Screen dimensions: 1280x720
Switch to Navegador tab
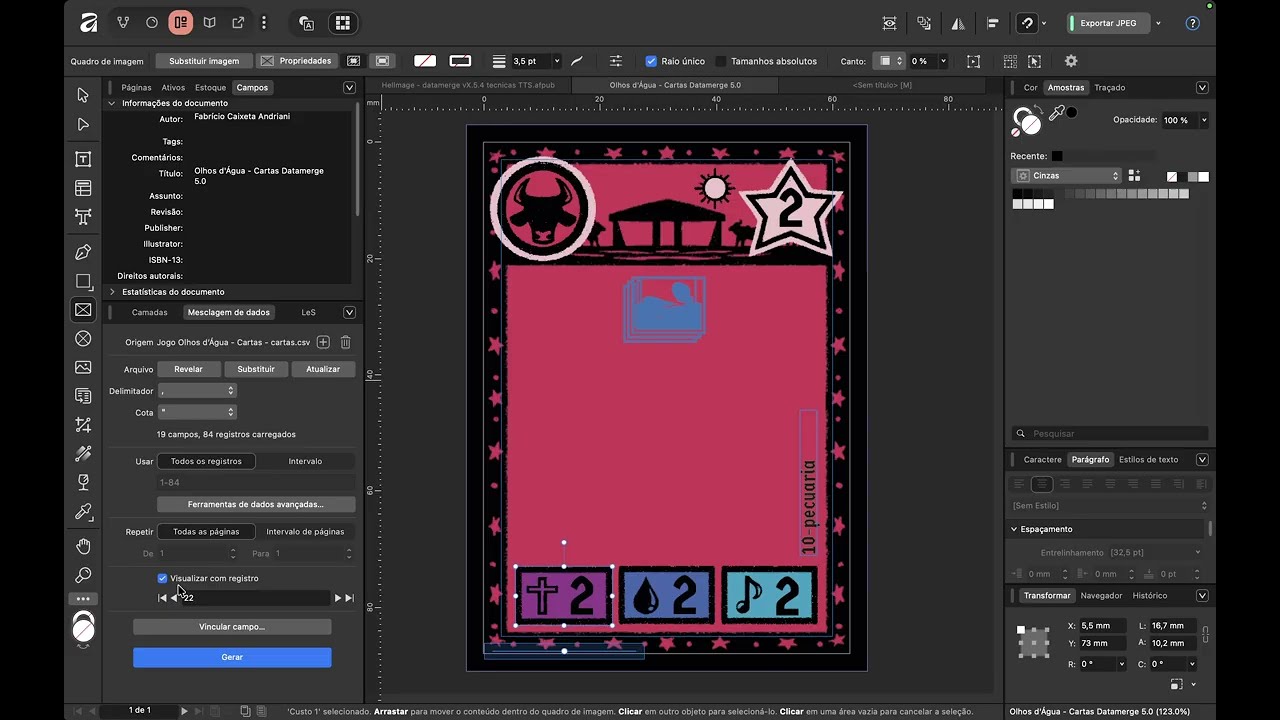click(x=1101, y=595)
